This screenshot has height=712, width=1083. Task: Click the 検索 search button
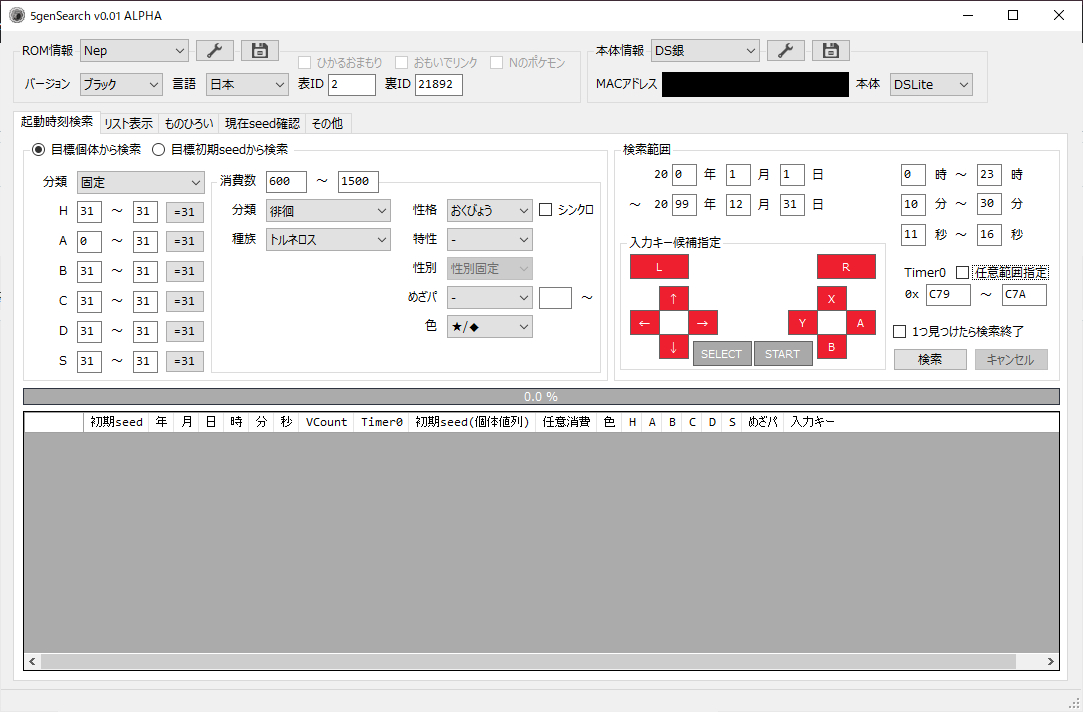930,359
